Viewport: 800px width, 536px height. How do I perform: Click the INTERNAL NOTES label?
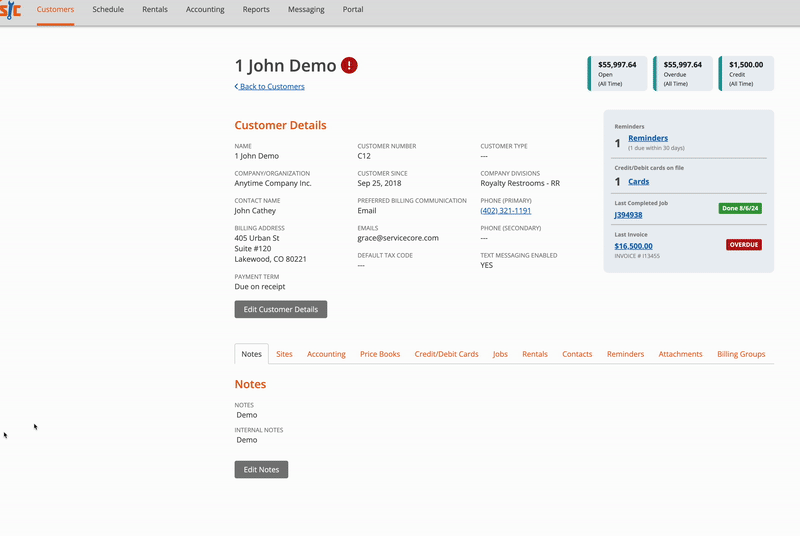[259, 430]
